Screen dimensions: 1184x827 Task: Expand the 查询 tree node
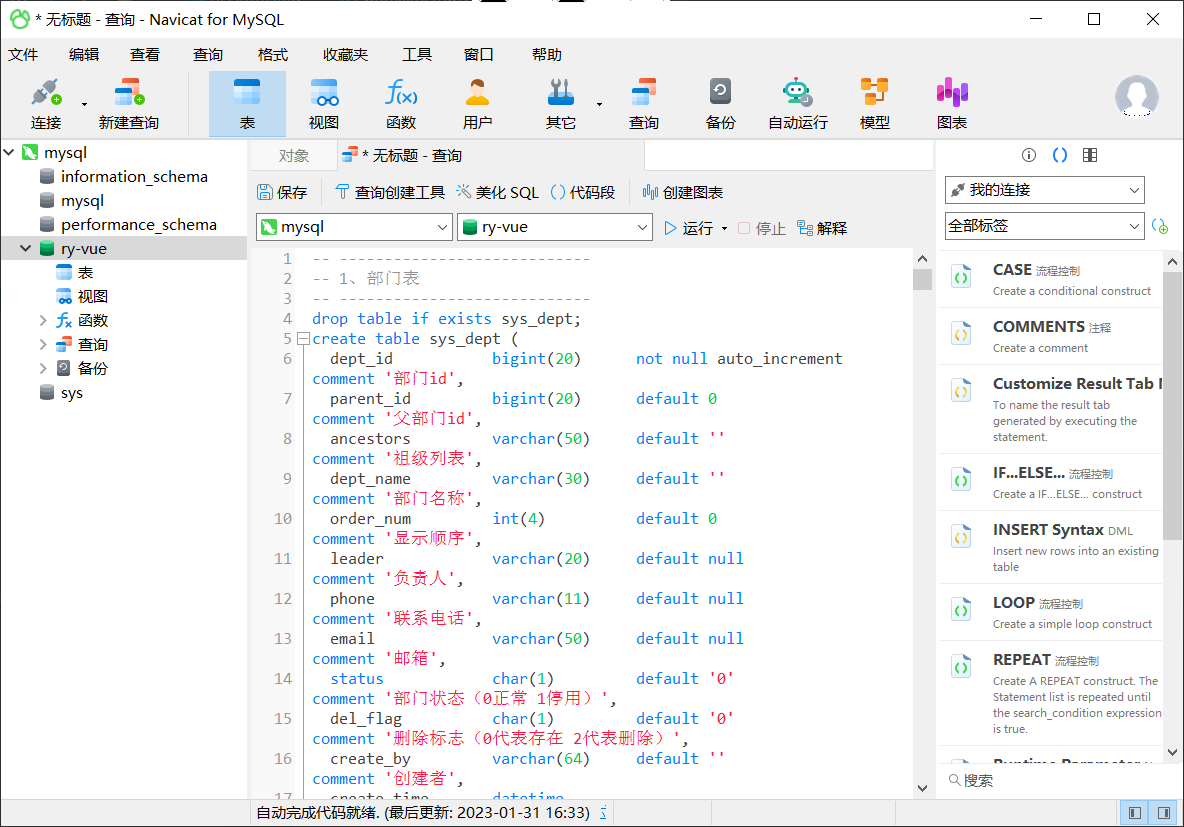coord(43,344)
